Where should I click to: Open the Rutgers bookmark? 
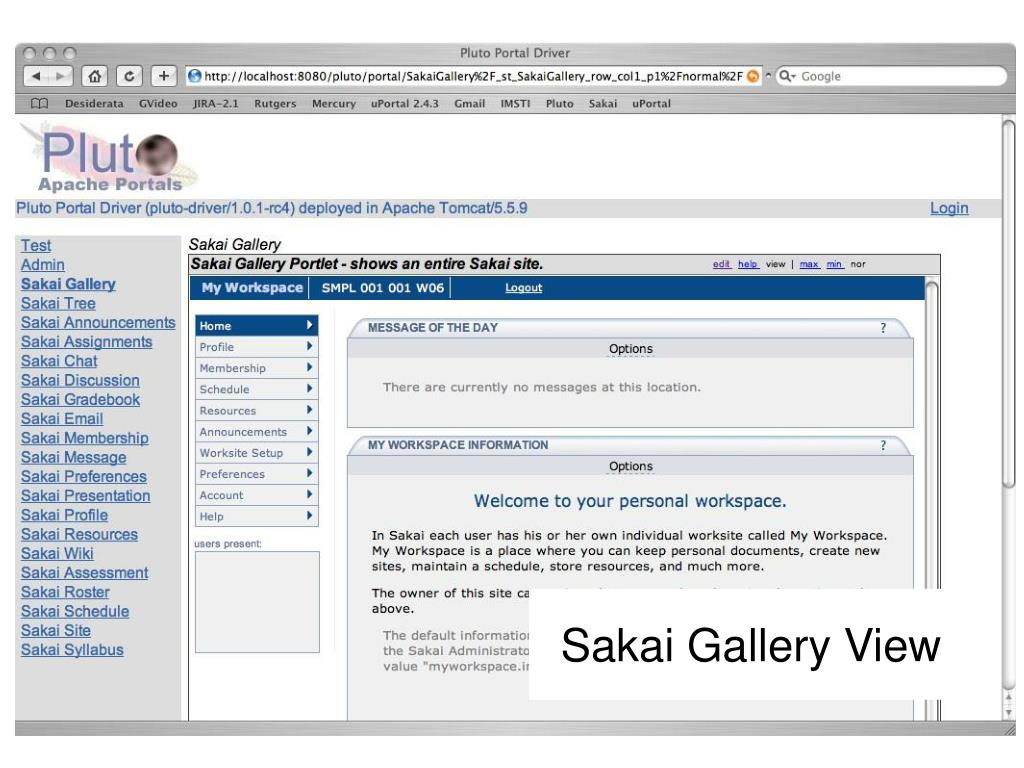275,103
